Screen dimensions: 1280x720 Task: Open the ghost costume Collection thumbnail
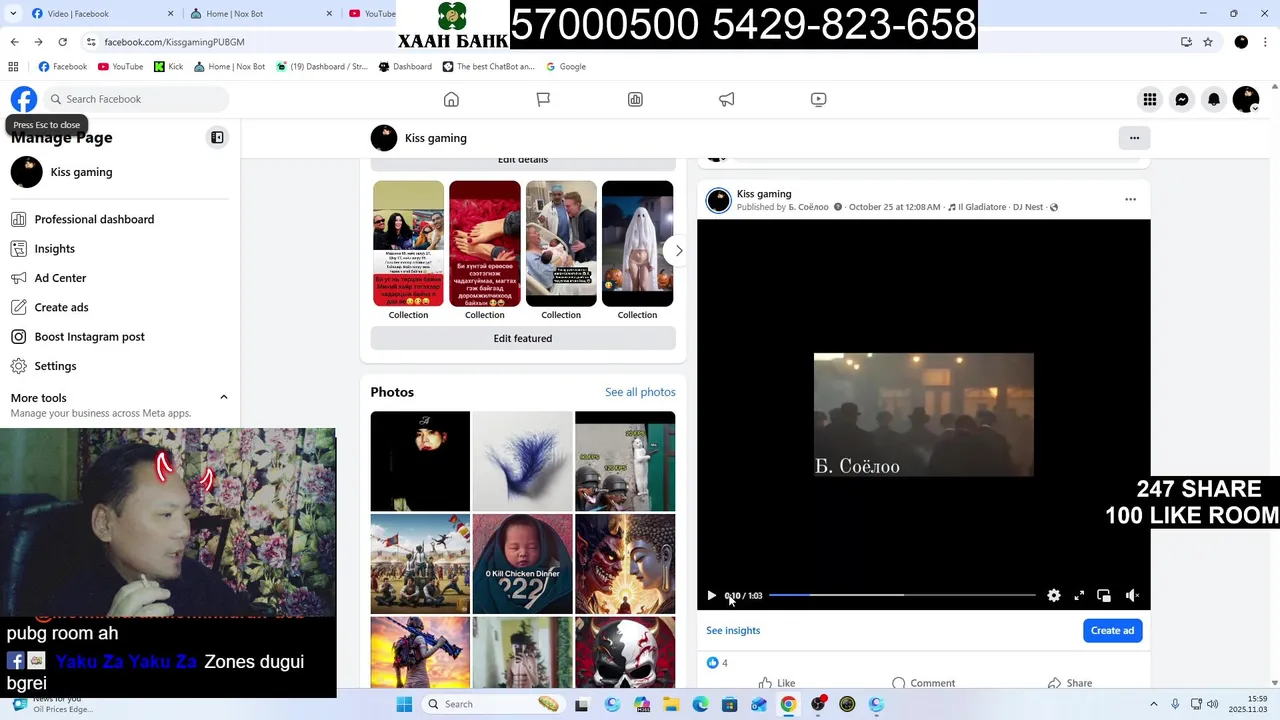[637, 243]
